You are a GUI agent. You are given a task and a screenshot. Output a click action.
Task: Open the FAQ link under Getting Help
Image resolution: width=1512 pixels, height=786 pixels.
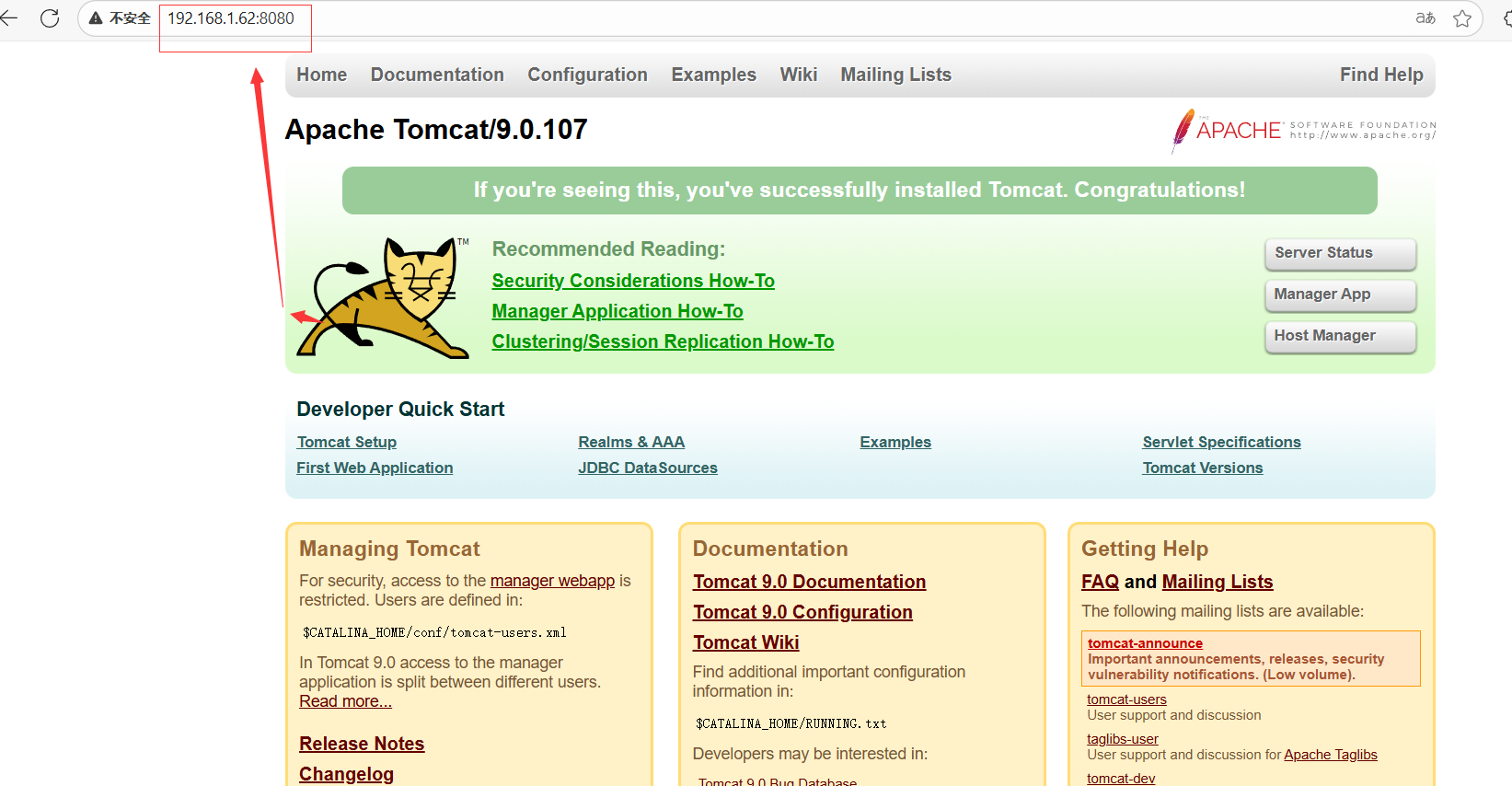[x=1100, y=582]
